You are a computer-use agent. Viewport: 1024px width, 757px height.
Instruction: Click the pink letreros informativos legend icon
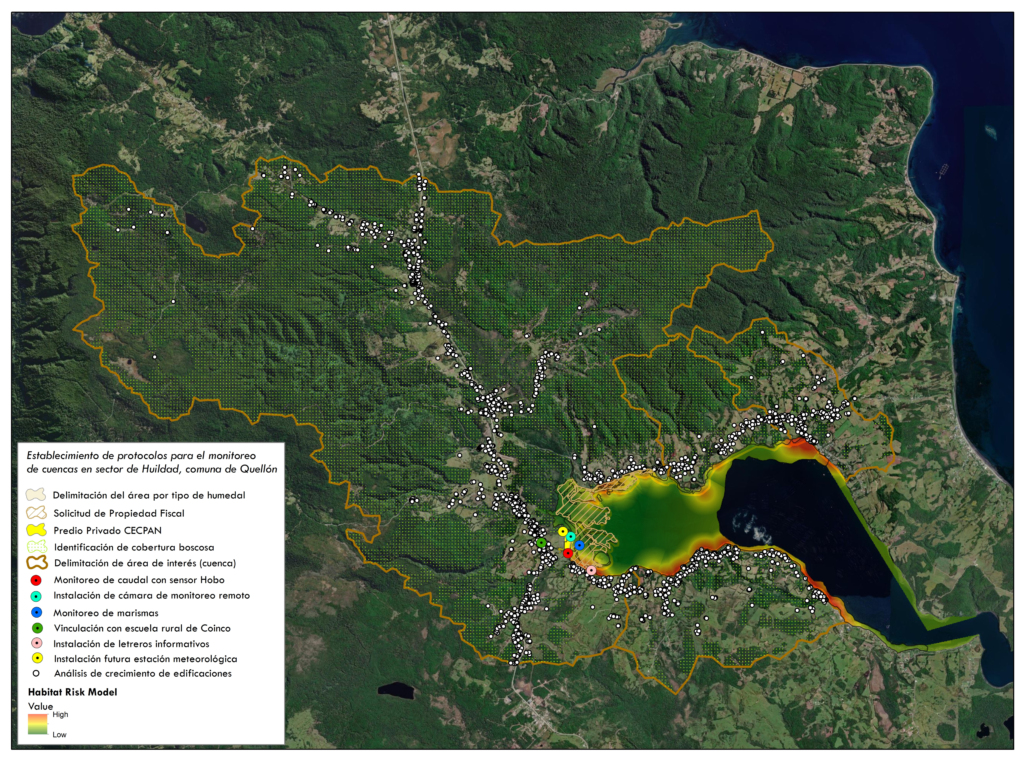pos(37,643)
